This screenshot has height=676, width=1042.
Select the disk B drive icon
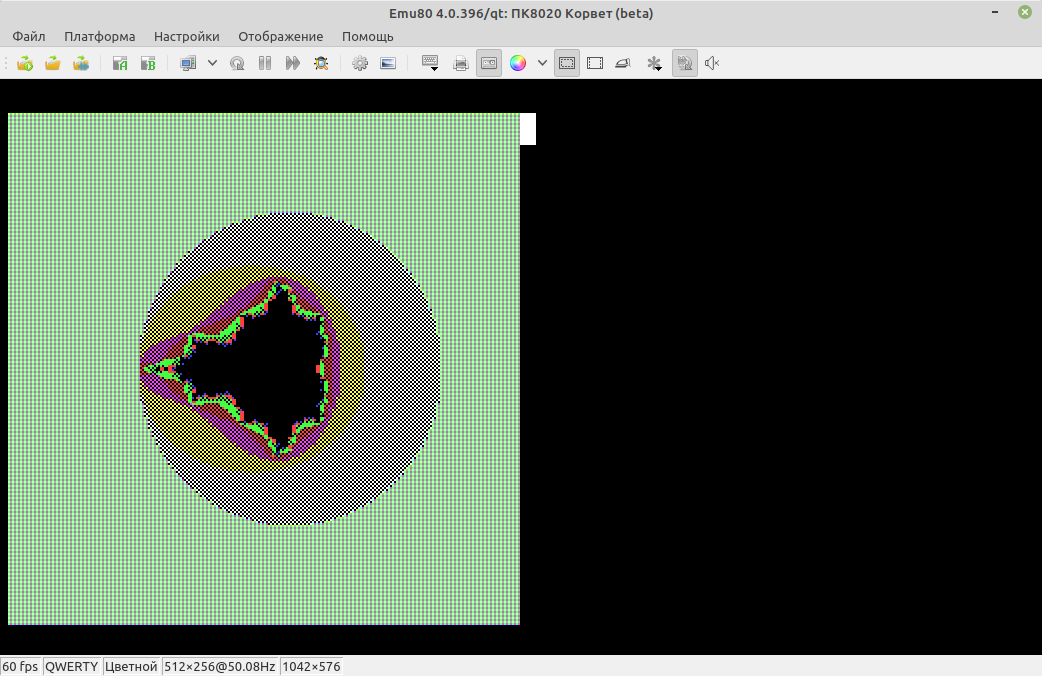(x=148, y=63)
